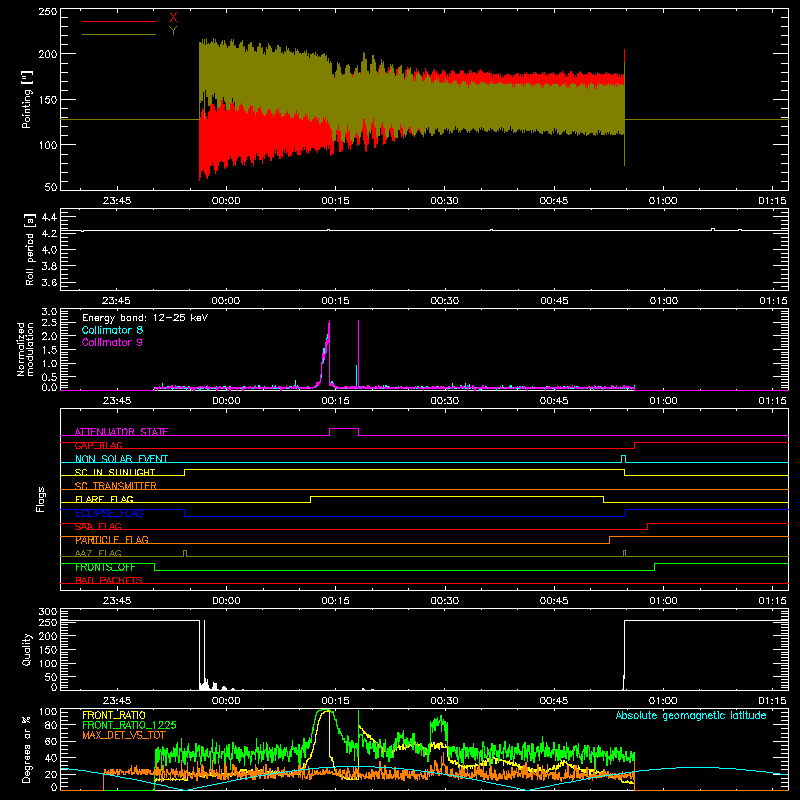Click the short NON_SOLAR_EVENT pulse near 00:55

coord(623,459)
